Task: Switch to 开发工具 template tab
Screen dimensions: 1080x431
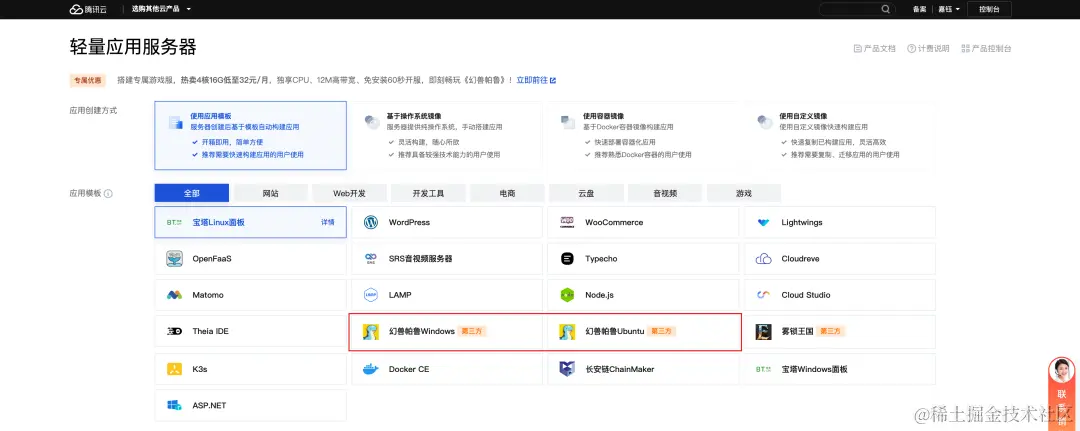Action: [x=428, y=193]
